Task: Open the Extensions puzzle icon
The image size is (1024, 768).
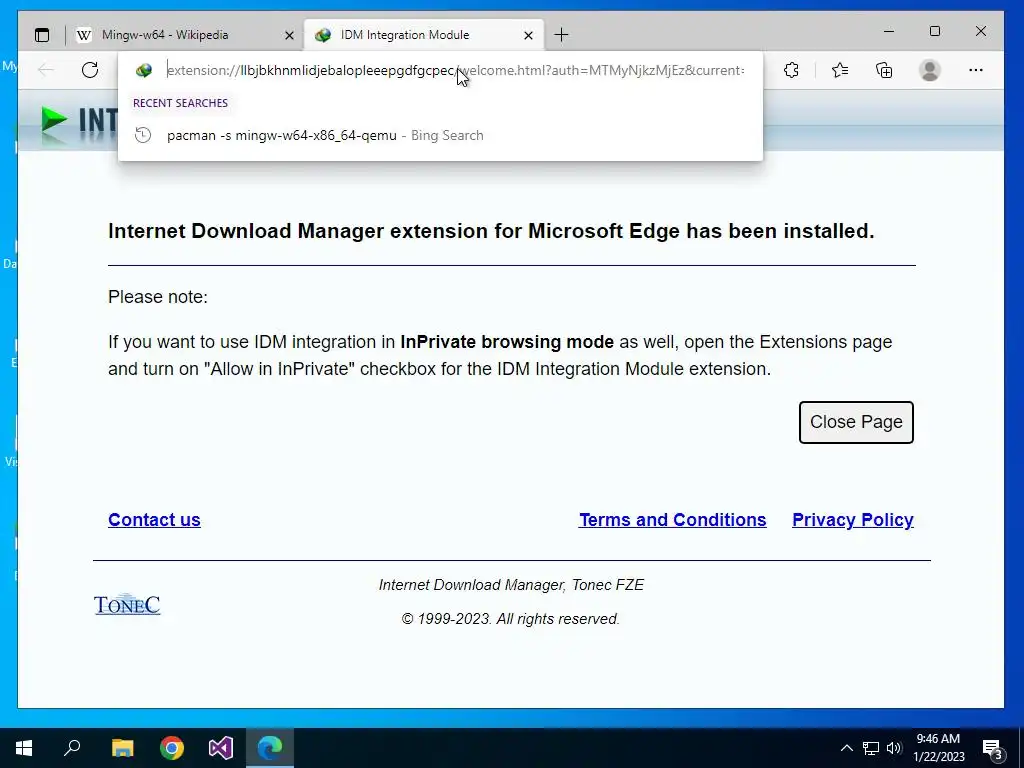Action: (x=791, y=70)
